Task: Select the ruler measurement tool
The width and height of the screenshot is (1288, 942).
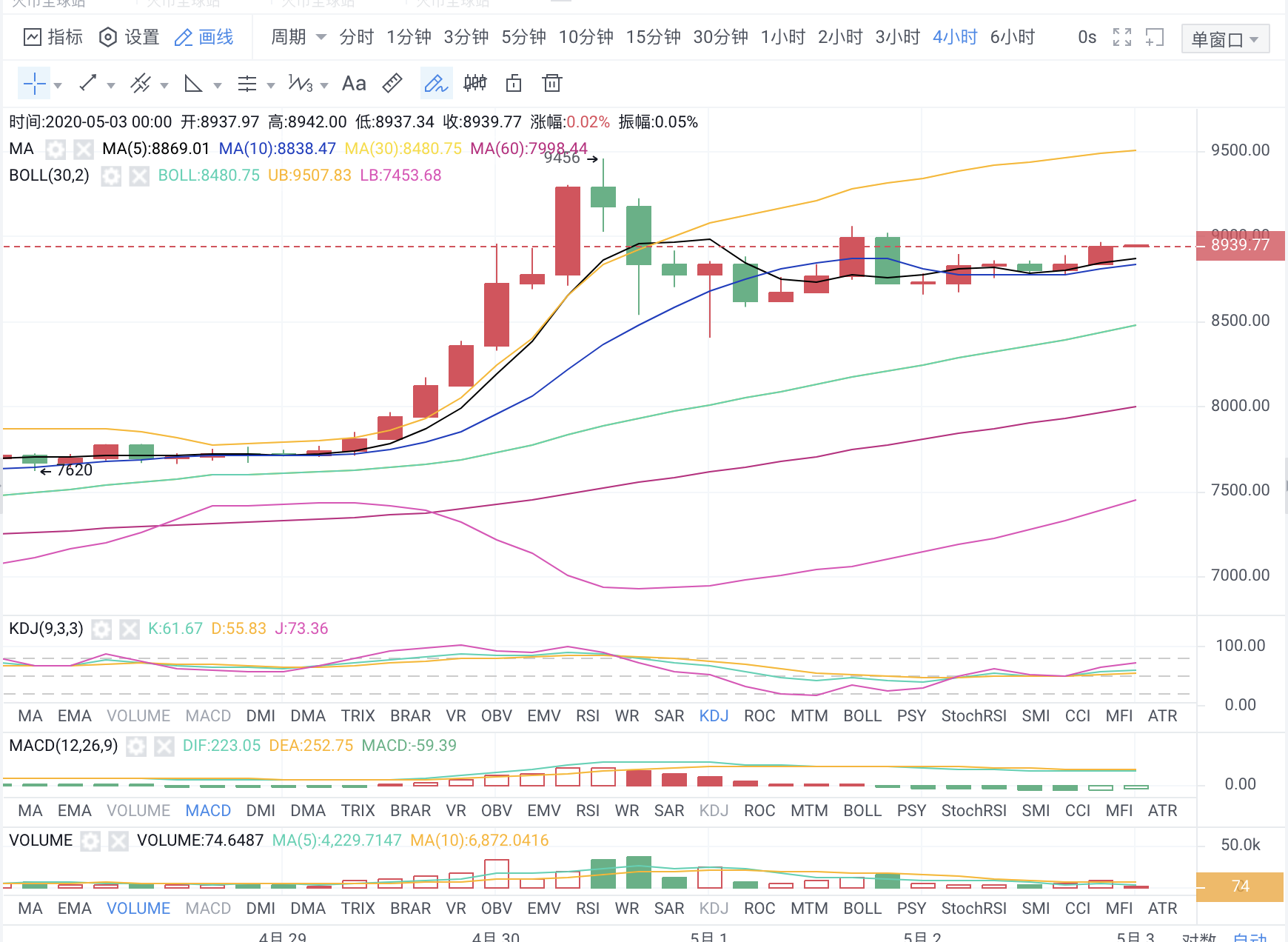Action: [x=392, y=83]
